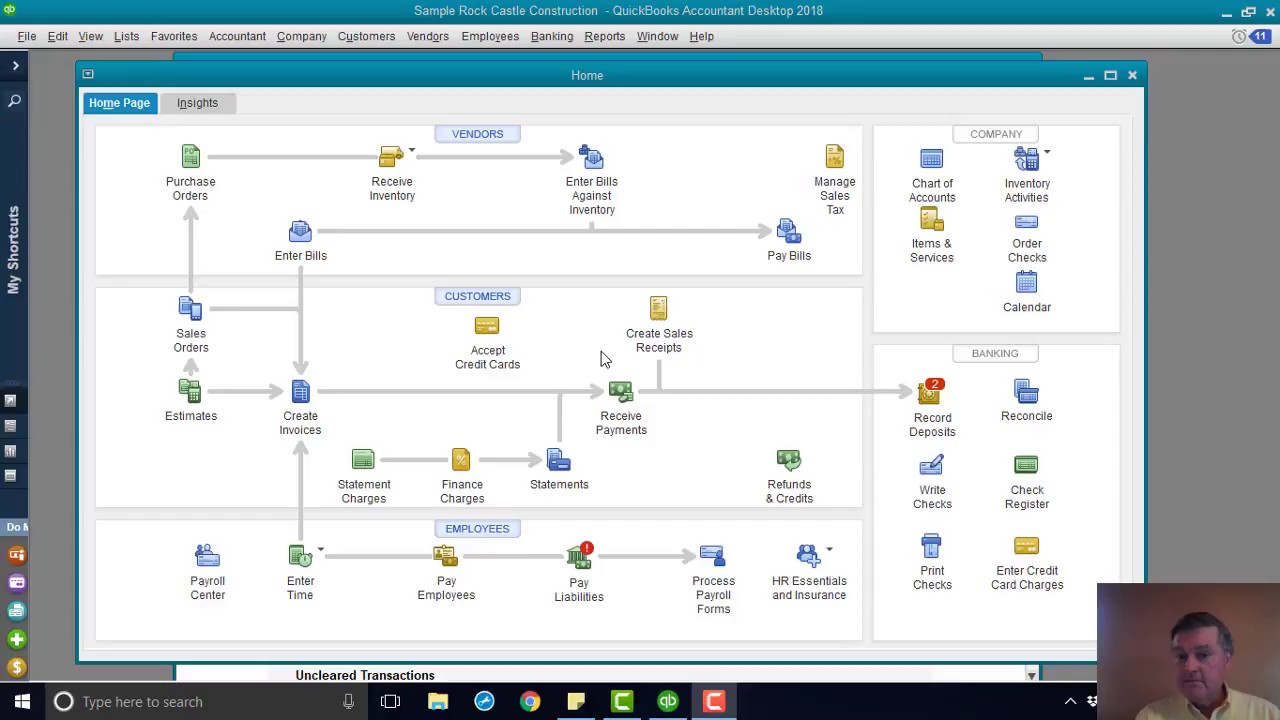Click the Receive Payments icon
1280x720 pixels.
pos(620,391)
